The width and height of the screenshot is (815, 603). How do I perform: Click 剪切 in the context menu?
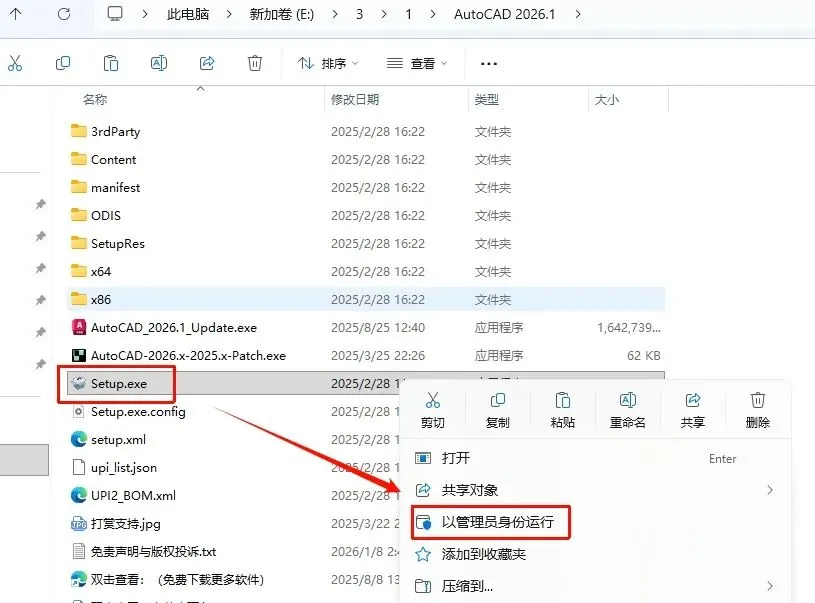[x=432, y=410]
